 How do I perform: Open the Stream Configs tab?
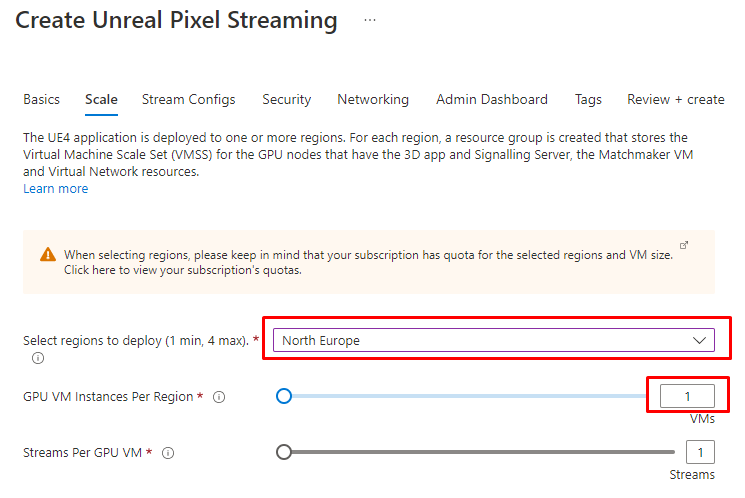click(x=189, y=99)
